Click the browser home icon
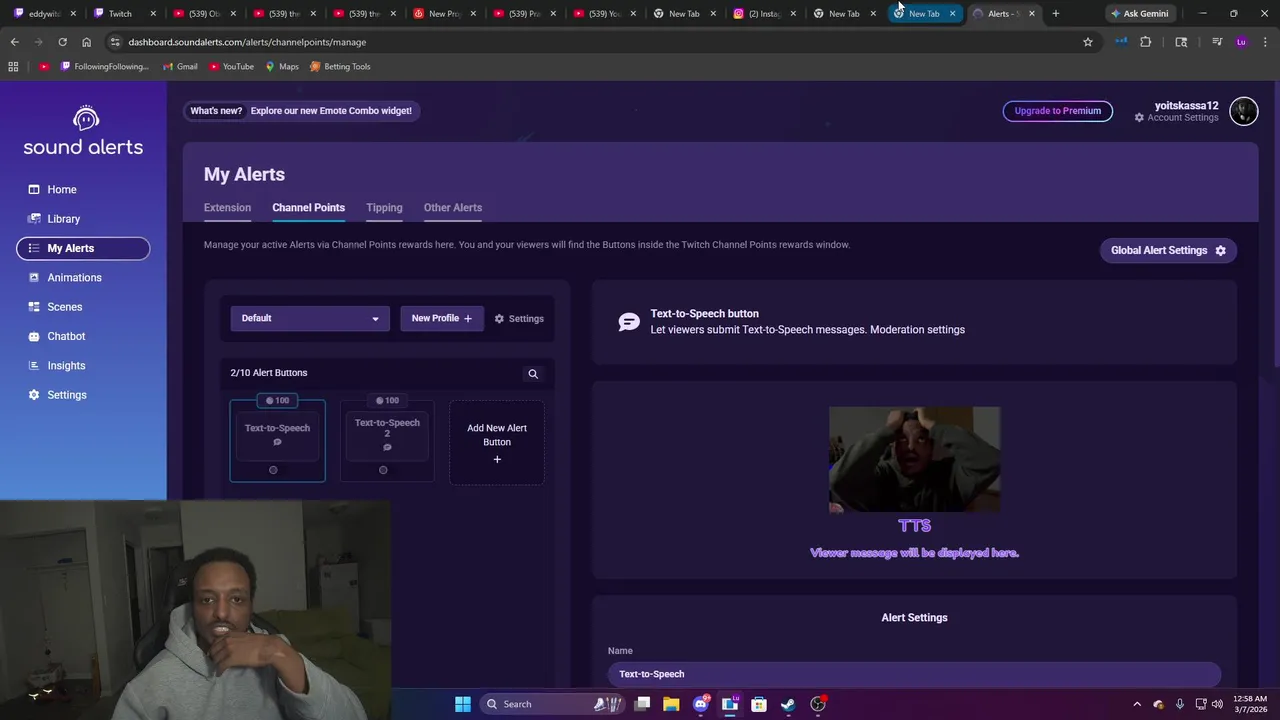The image size is (1280, 720). pos(86,42)
